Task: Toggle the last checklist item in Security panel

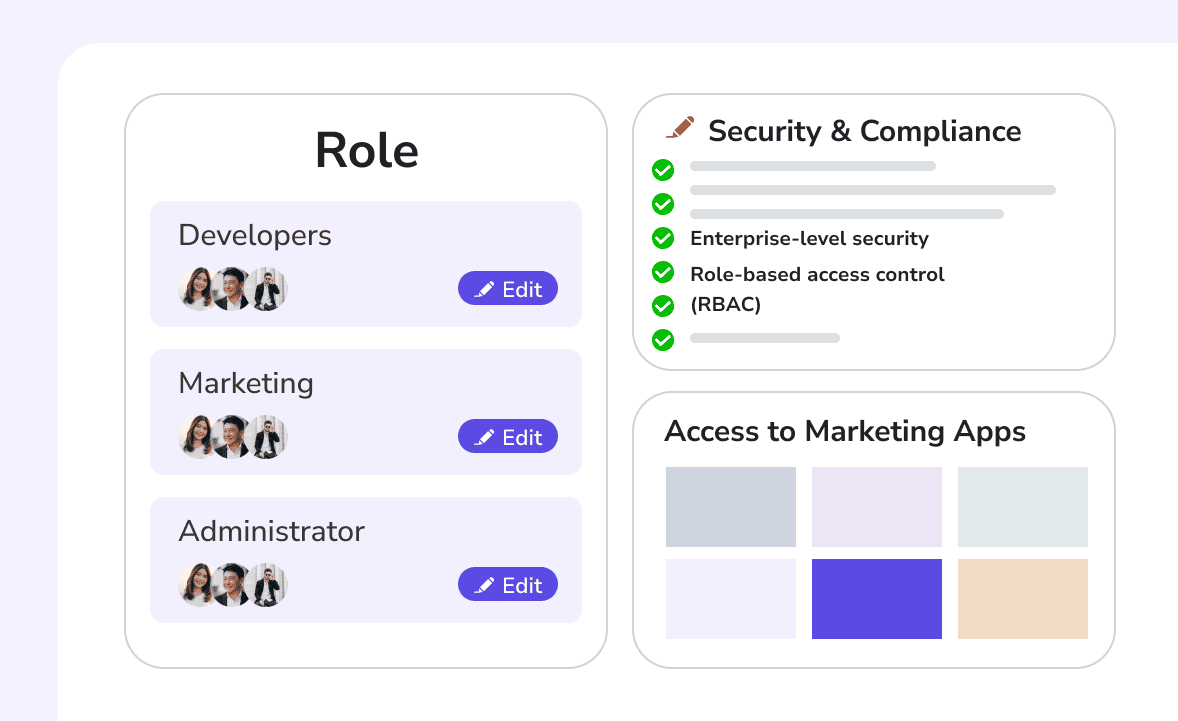Action: click(x=662, y=340)
